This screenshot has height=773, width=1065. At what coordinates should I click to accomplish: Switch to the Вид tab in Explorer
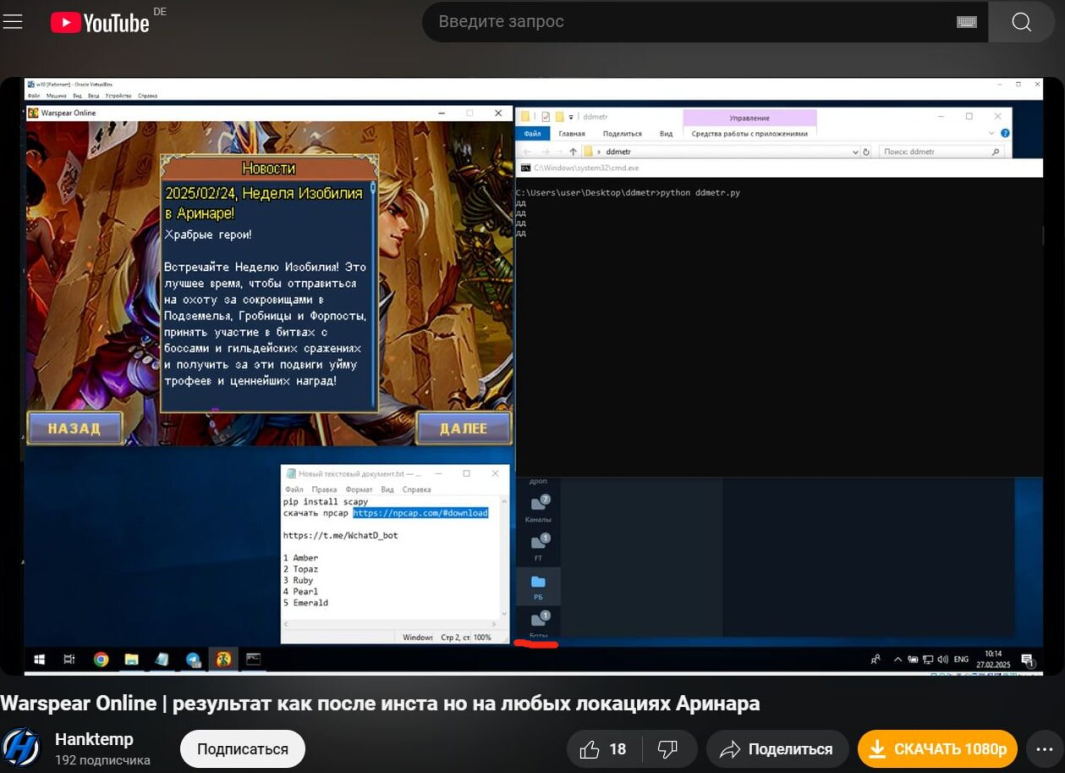pos(666,133)
